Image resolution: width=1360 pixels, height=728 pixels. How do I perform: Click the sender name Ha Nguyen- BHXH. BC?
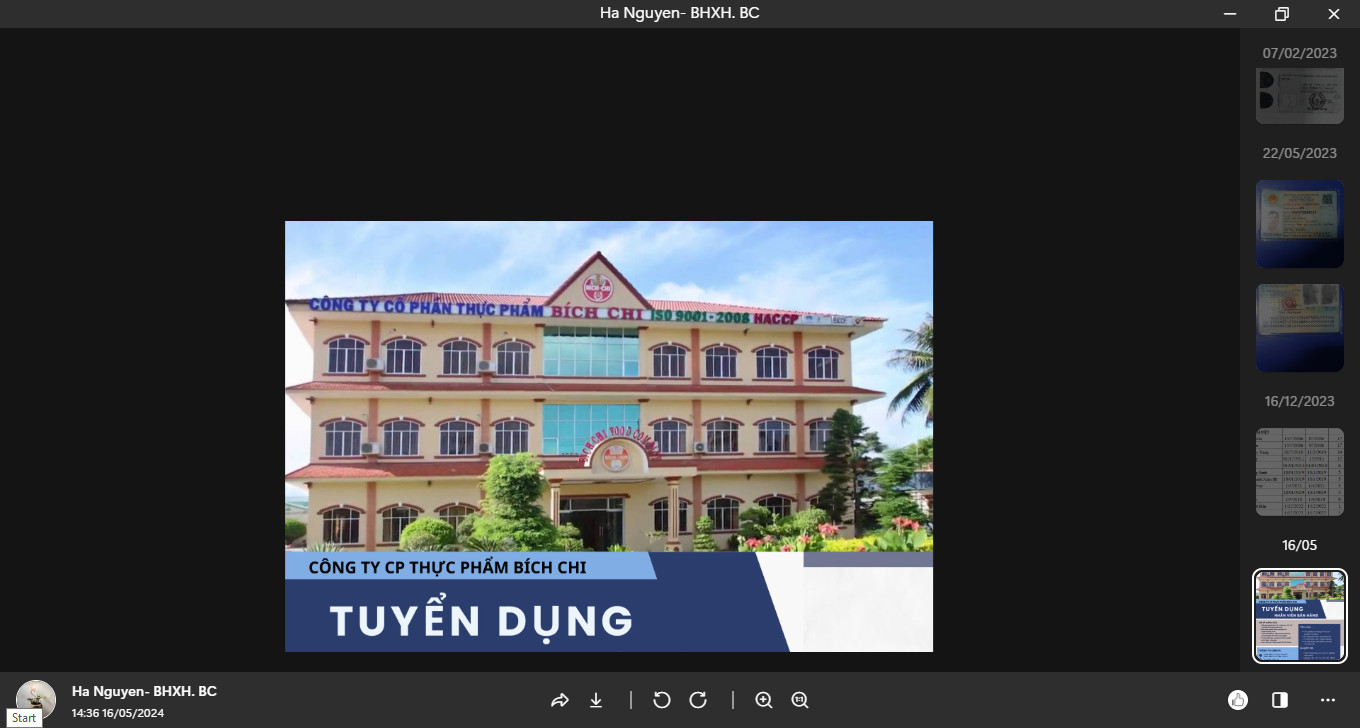tap(144, 691)
